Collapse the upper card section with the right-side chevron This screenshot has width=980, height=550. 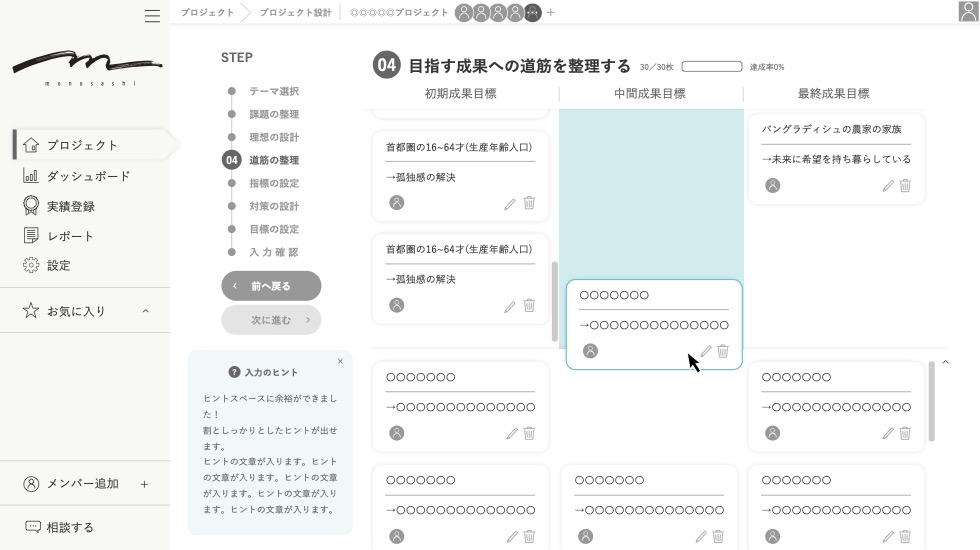(946, 362)
